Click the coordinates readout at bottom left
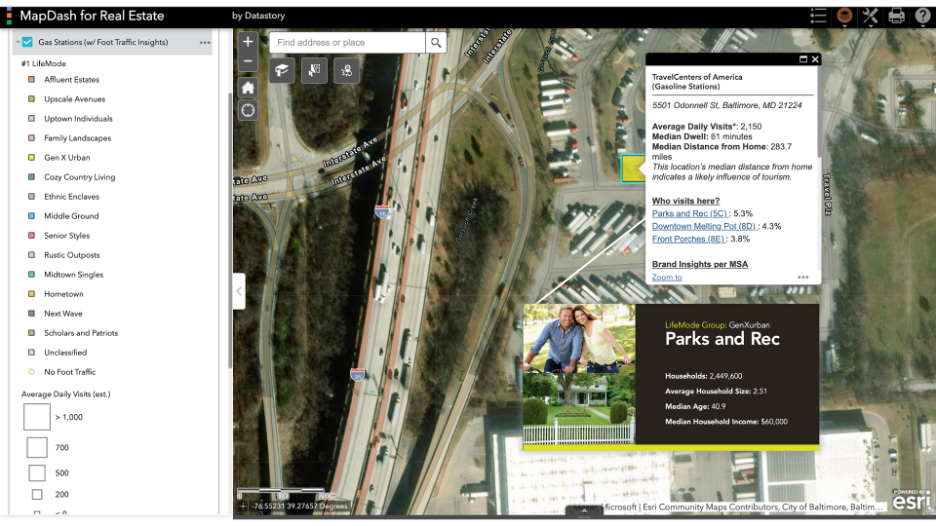 [299, 506]
